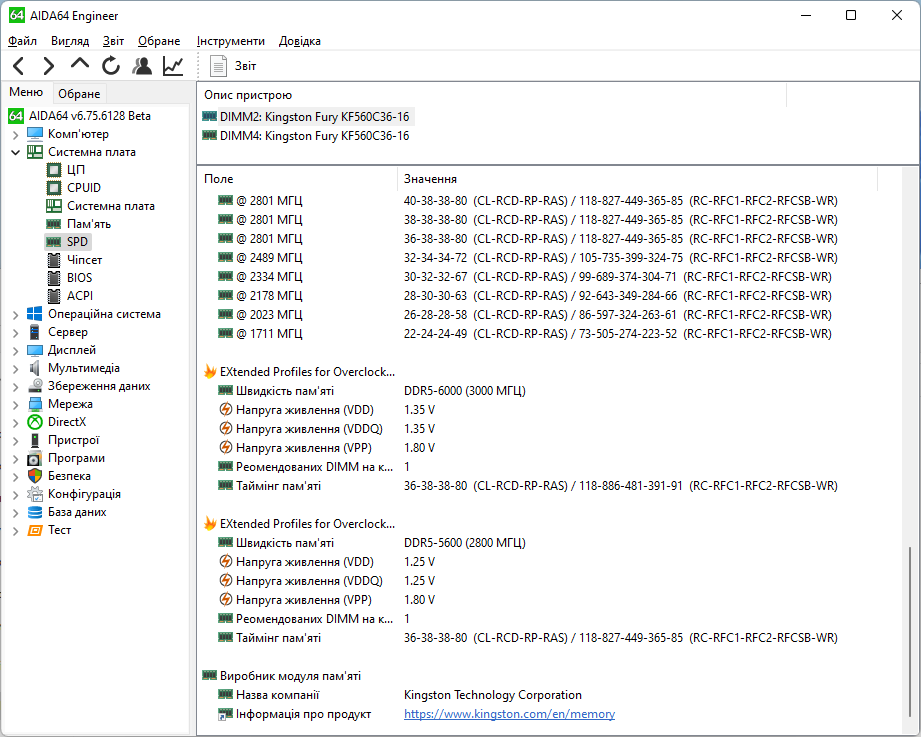Screen dimensions: 921x737
Task: Collapse the Системна плата tree node
Action: click(x=15, y=152)
